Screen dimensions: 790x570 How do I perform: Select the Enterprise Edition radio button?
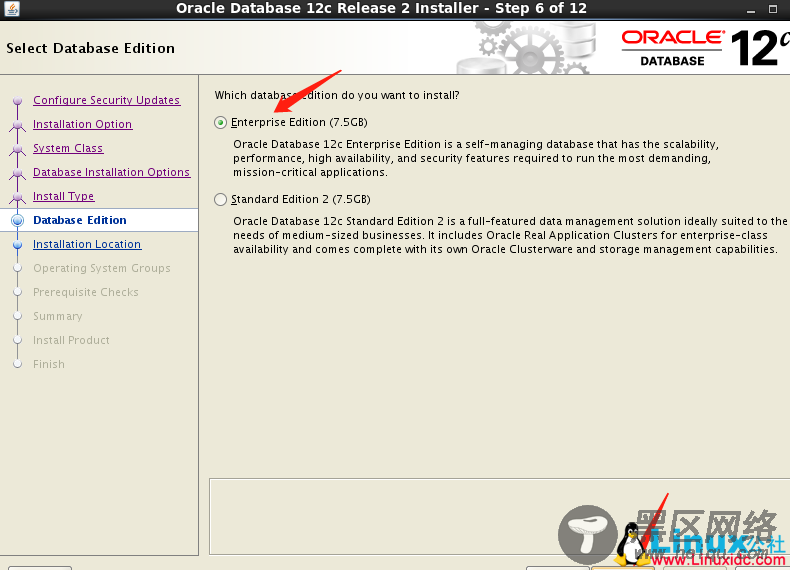(220, 122)
